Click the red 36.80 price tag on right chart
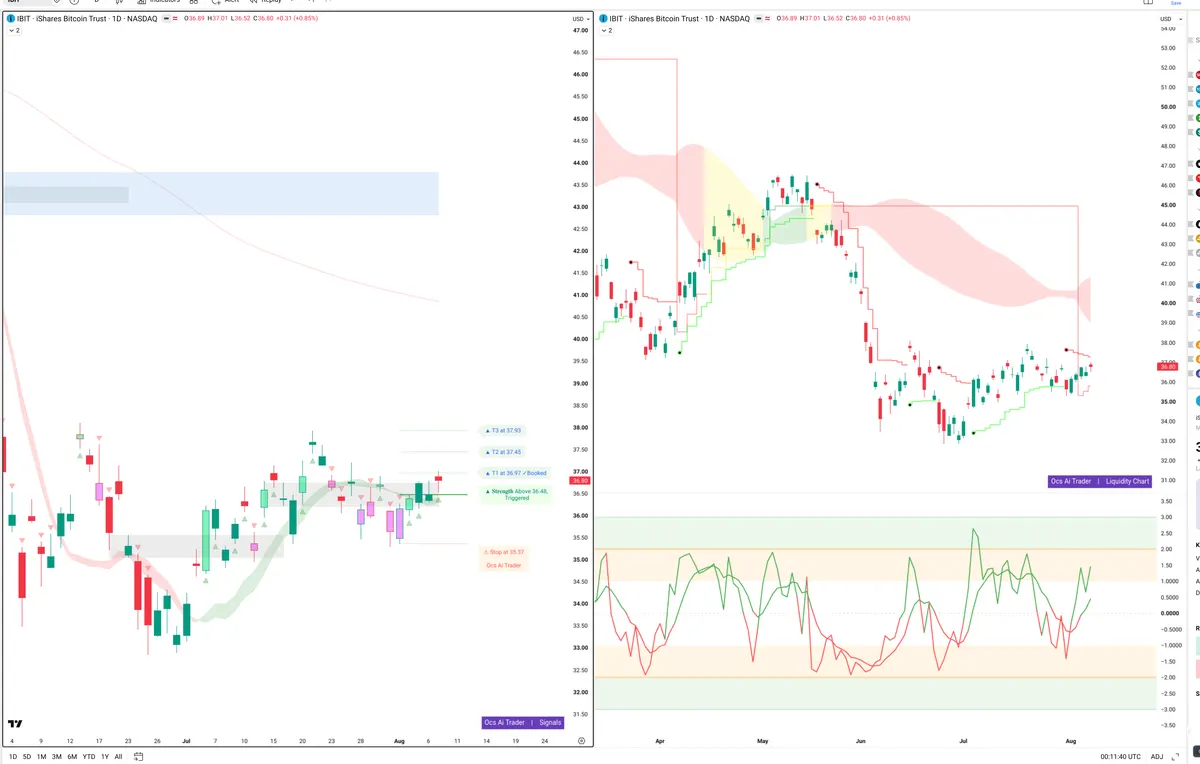Image resolution: width=1200 pixels, height=764 pixels. 1168,366
